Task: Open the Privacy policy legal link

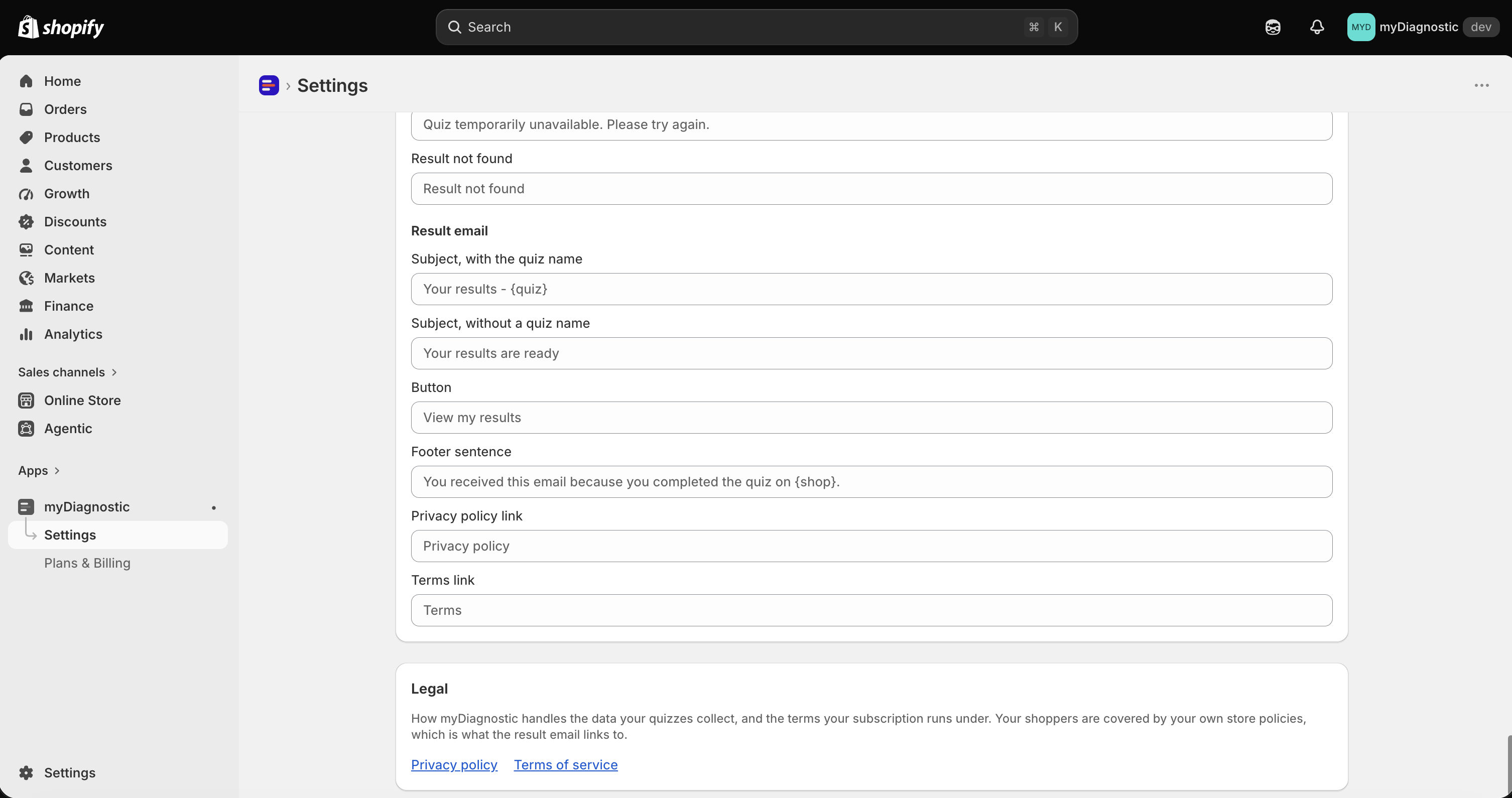Action: pos(454,764)
